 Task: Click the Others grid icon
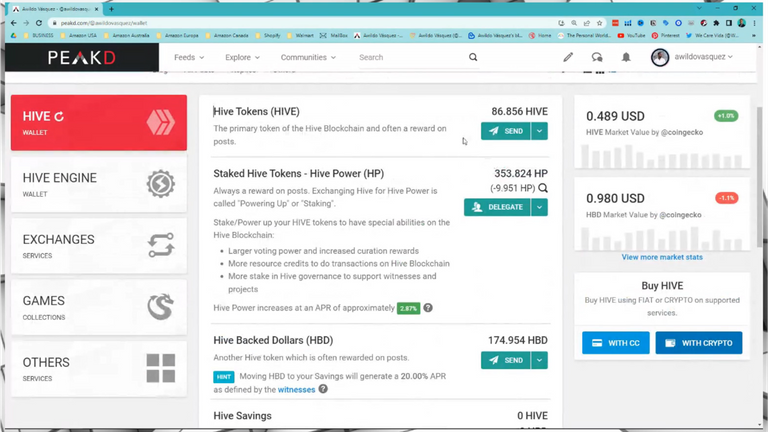(161, 368)
